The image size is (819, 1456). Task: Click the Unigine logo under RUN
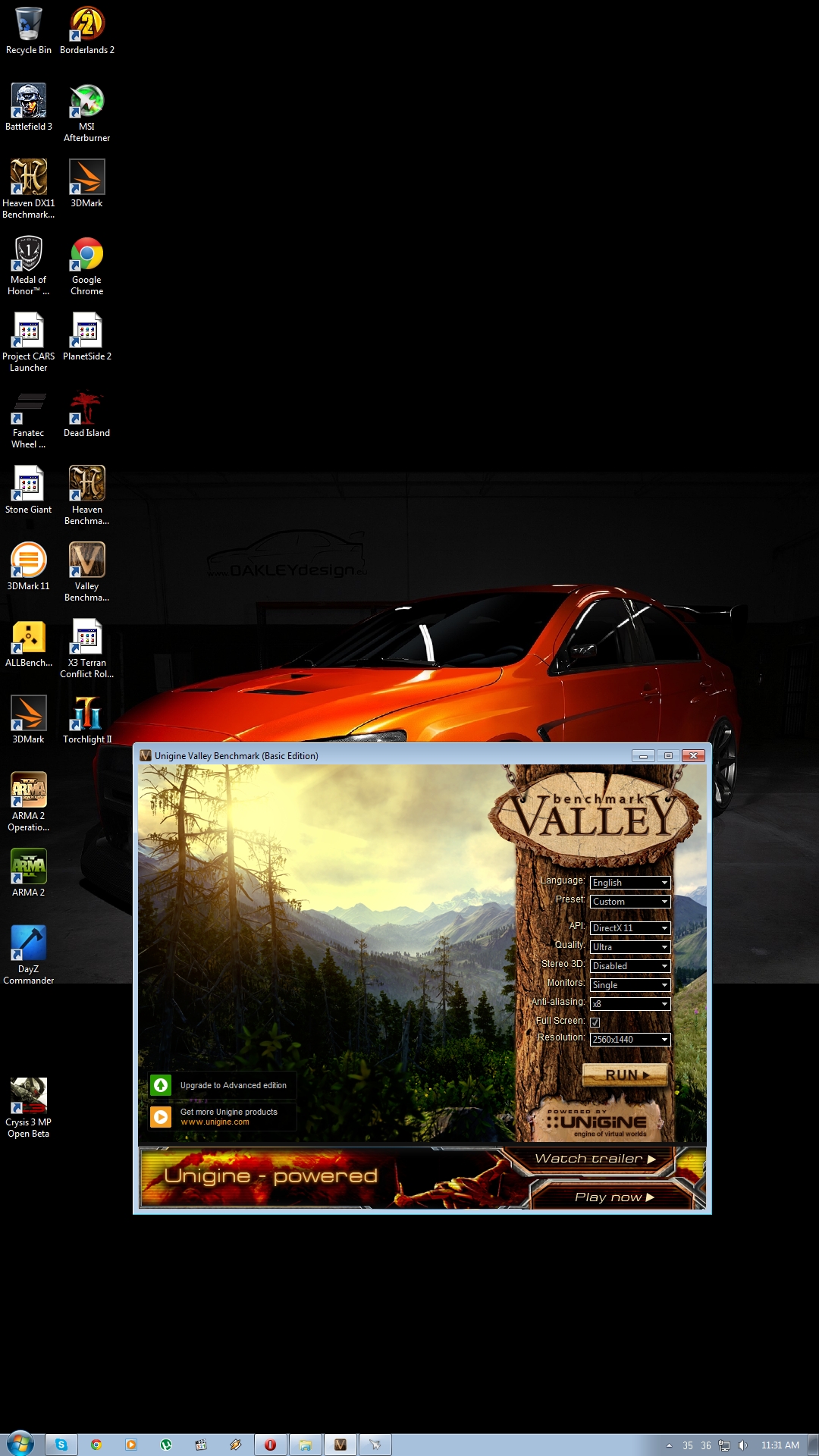click(597, 1122)
